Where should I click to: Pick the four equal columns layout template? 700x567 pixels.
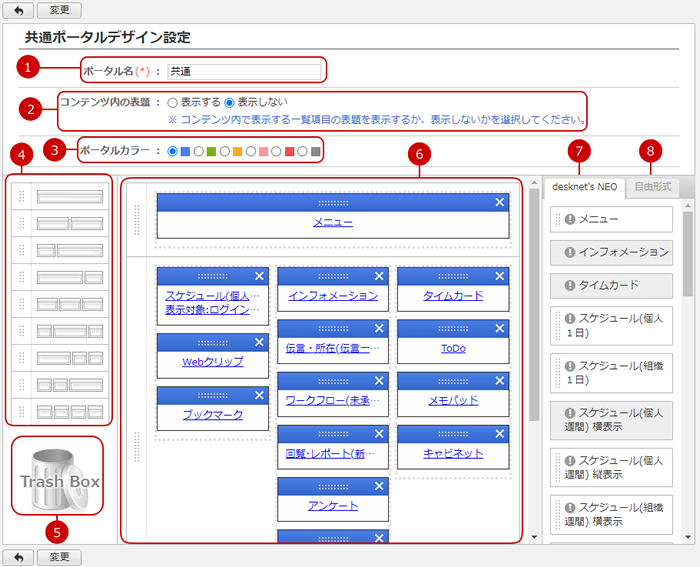(70, 412)
